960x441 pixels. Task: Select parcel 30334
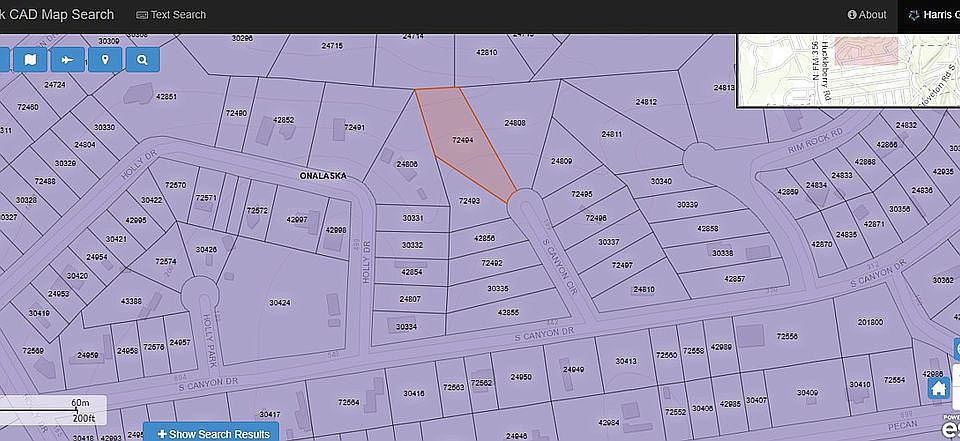pyautogui.click(x=406, y=327)
